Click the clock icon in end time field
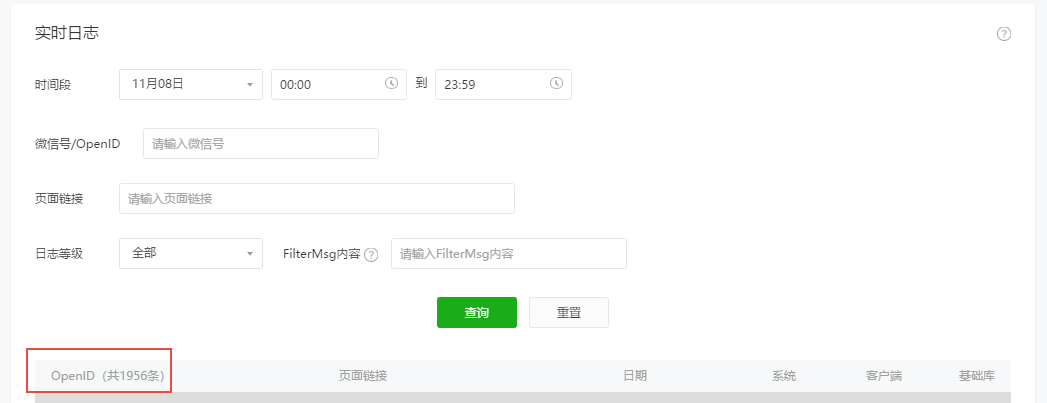Screen dimensions: 1047x403 click(x=556, y=83)
